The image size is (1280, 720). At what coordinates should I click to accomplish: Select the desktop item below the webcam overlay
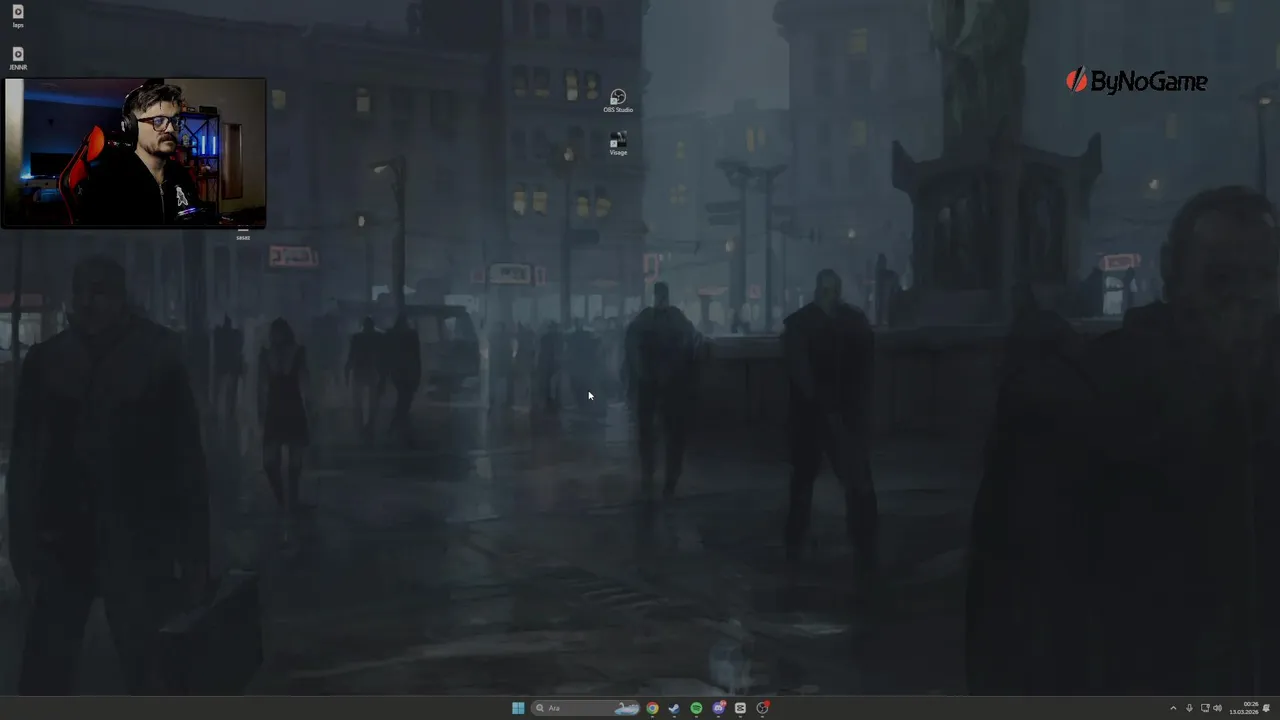pos(243,234)
